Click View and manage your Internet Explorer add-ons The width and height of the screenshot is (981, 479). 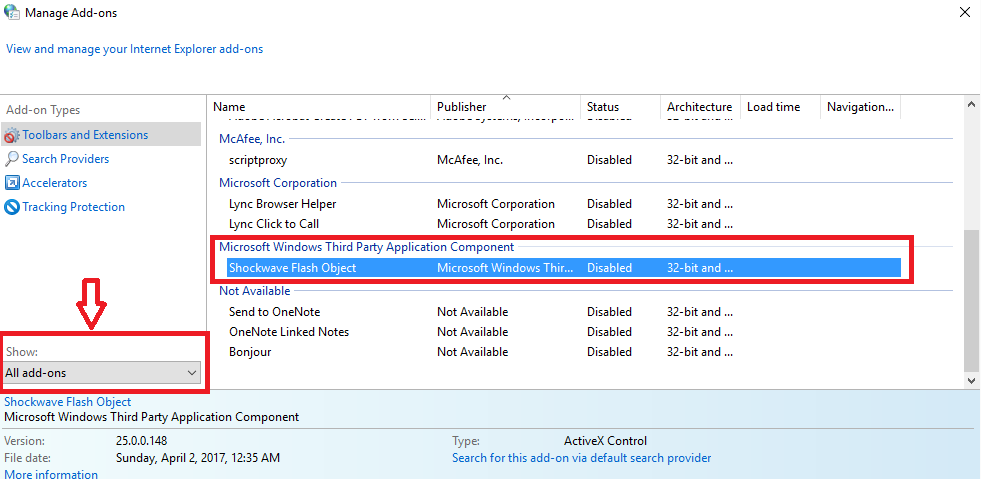135,49
